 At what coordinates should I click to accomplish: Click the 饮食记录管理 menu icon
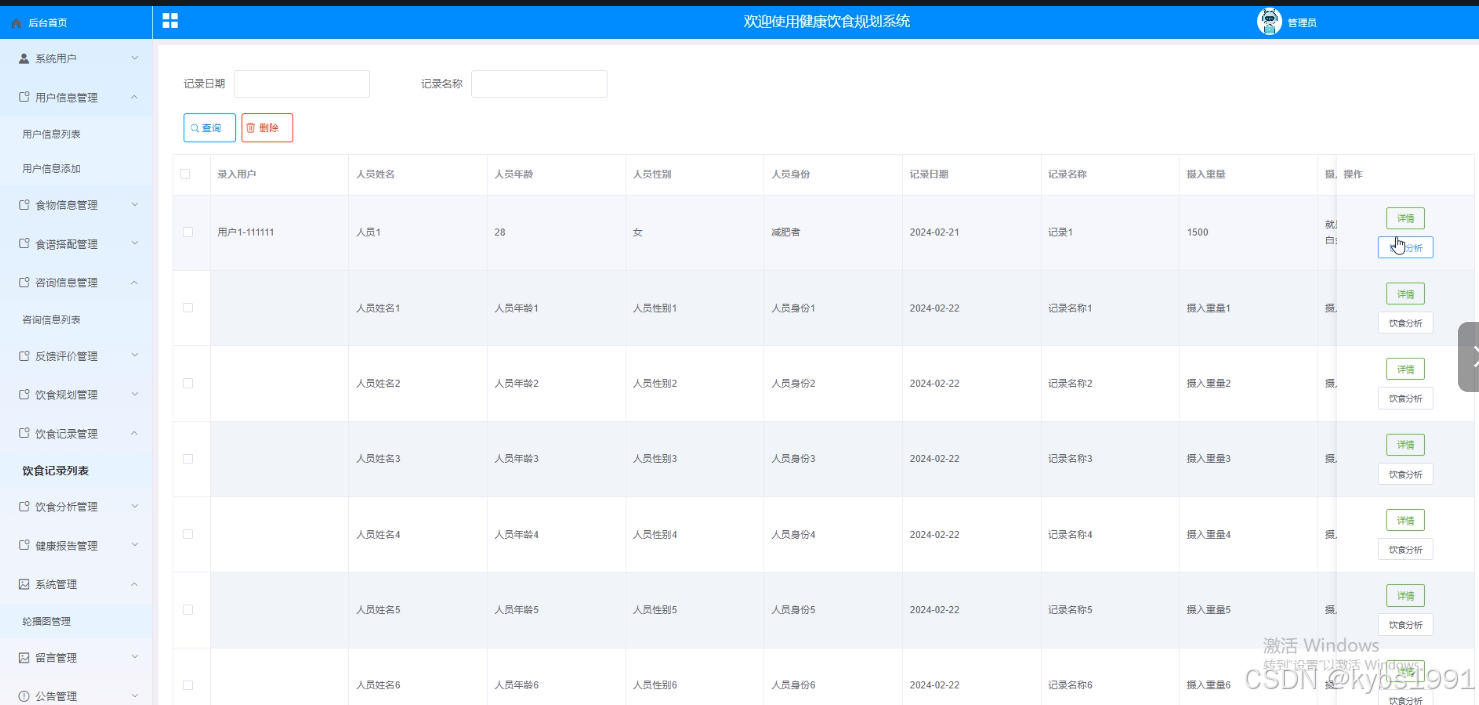pos(25,433)
